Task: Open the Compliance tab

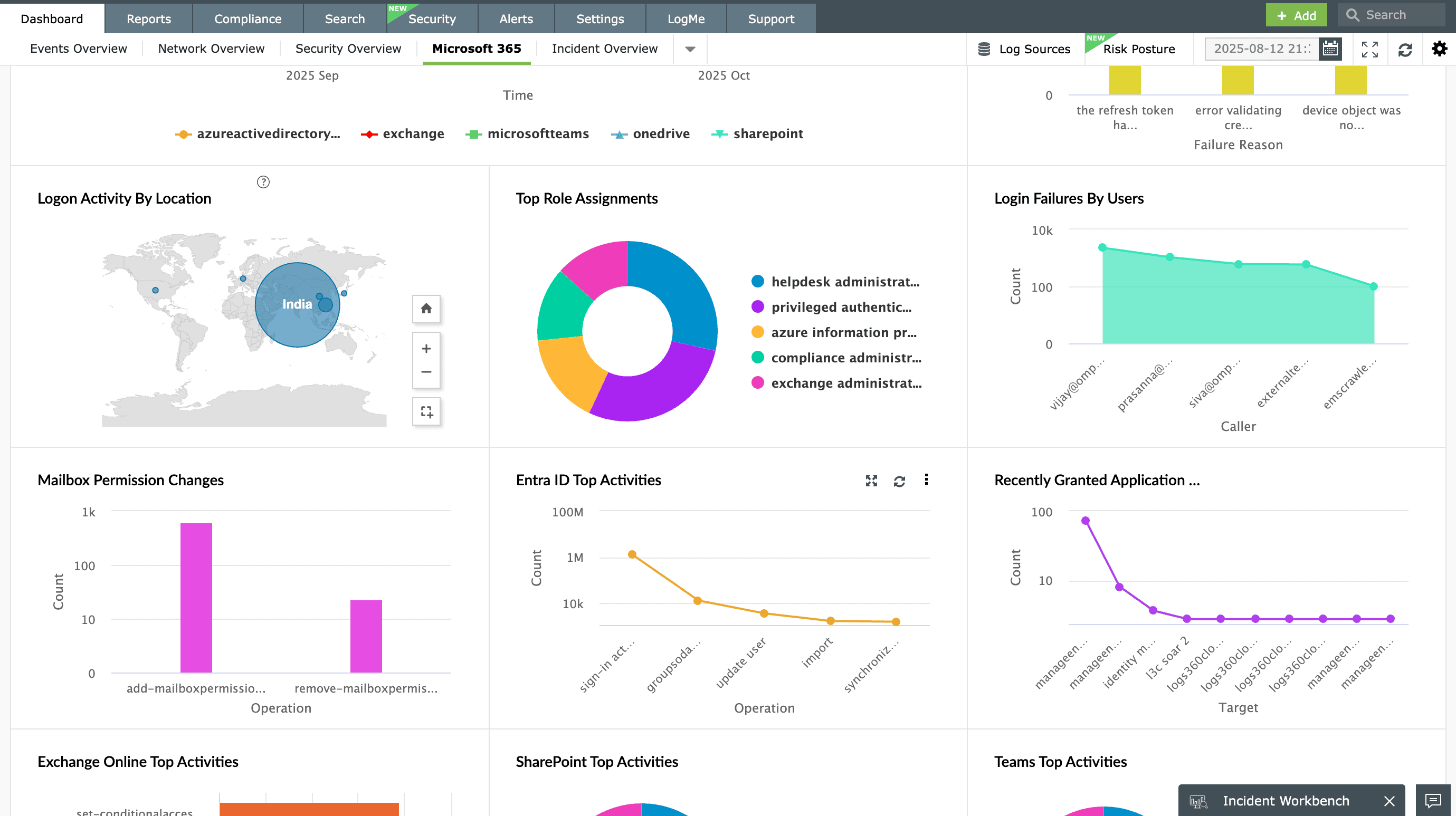Action: click(x=248, y=18)
